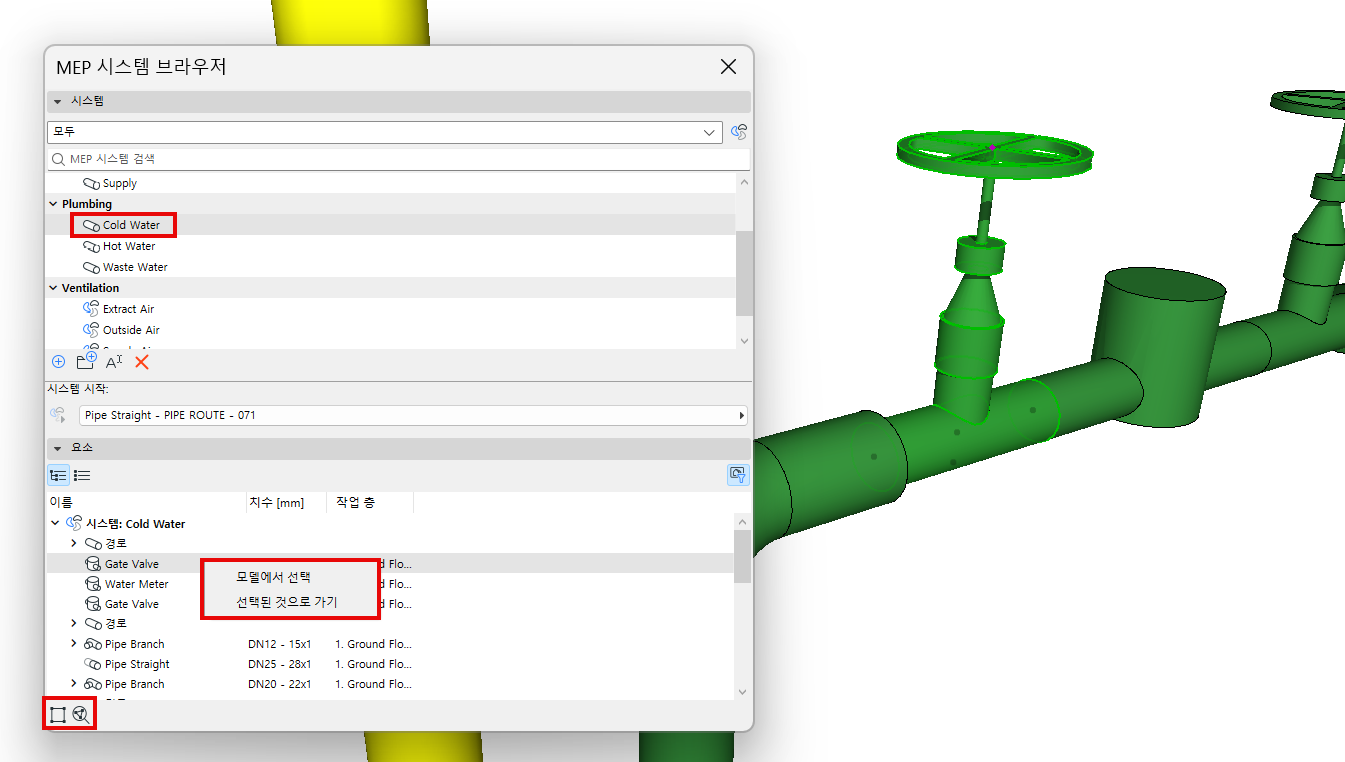
Task: Click the elements list scrollbar thumb
Action: click(x=743, y=556)
